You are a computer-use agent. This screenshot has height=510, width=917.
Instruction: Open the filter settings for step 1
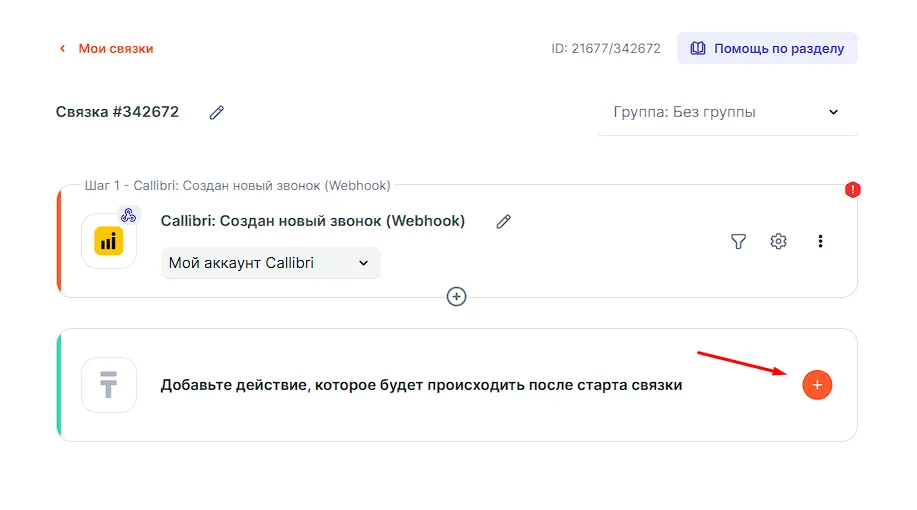[x=738, y=241]
